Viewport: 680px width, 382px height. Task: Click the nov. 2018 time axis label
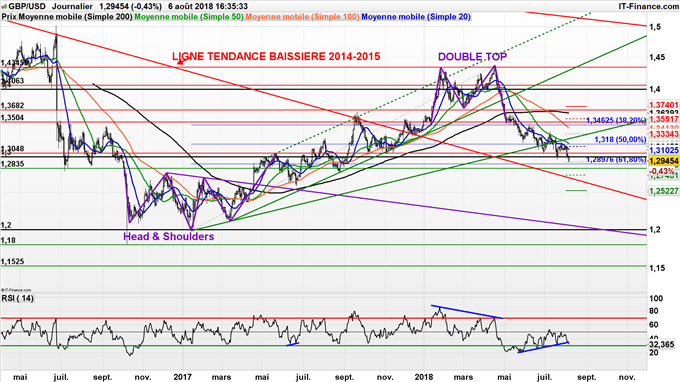tap(626, 377)
